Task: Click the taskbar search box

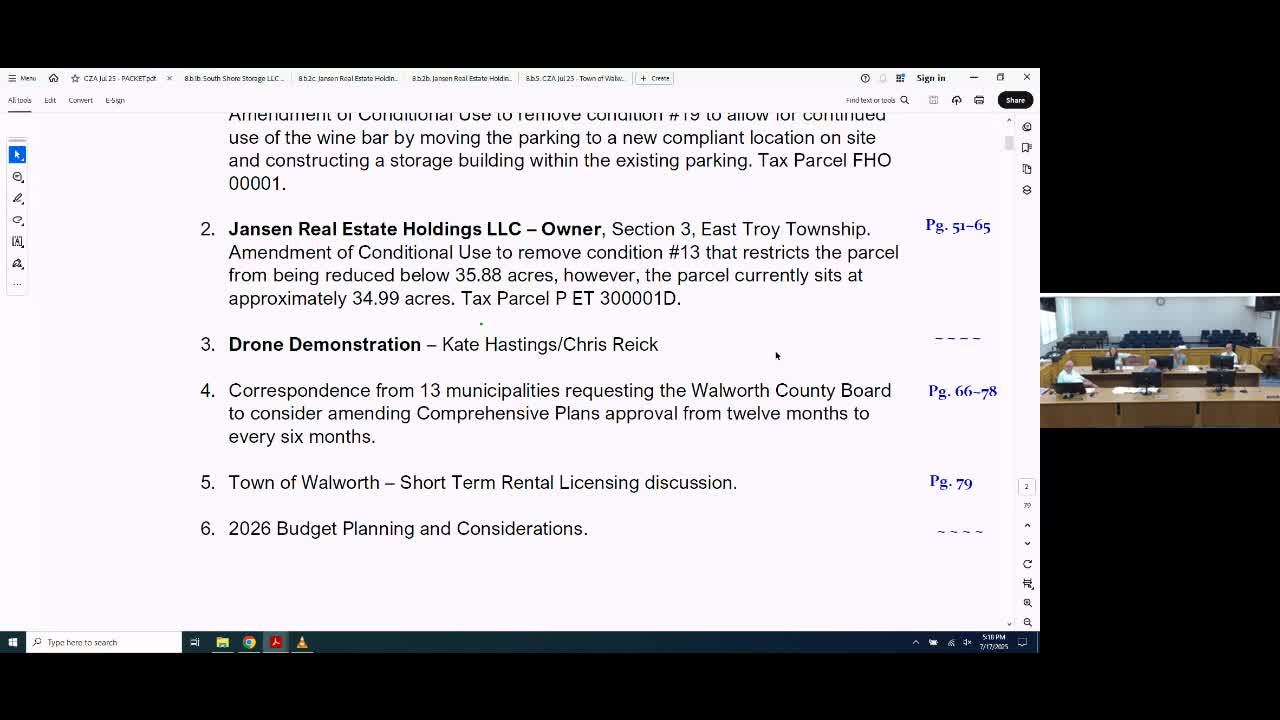Action: click(104, 642)
